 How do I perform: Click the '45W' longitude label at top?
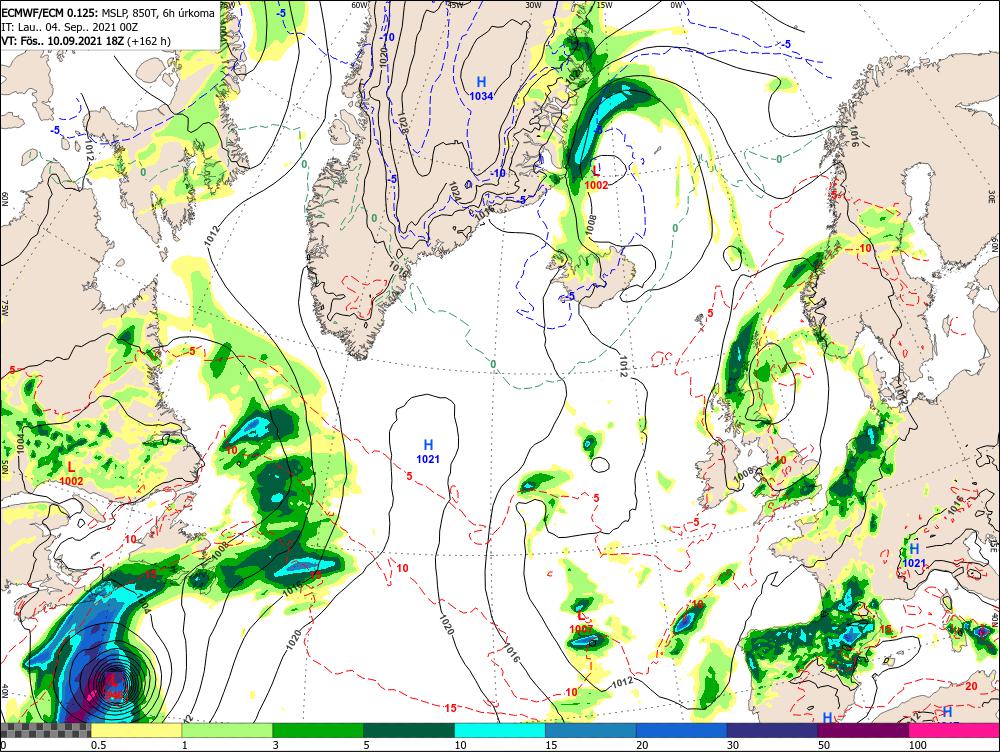point(455,4)
